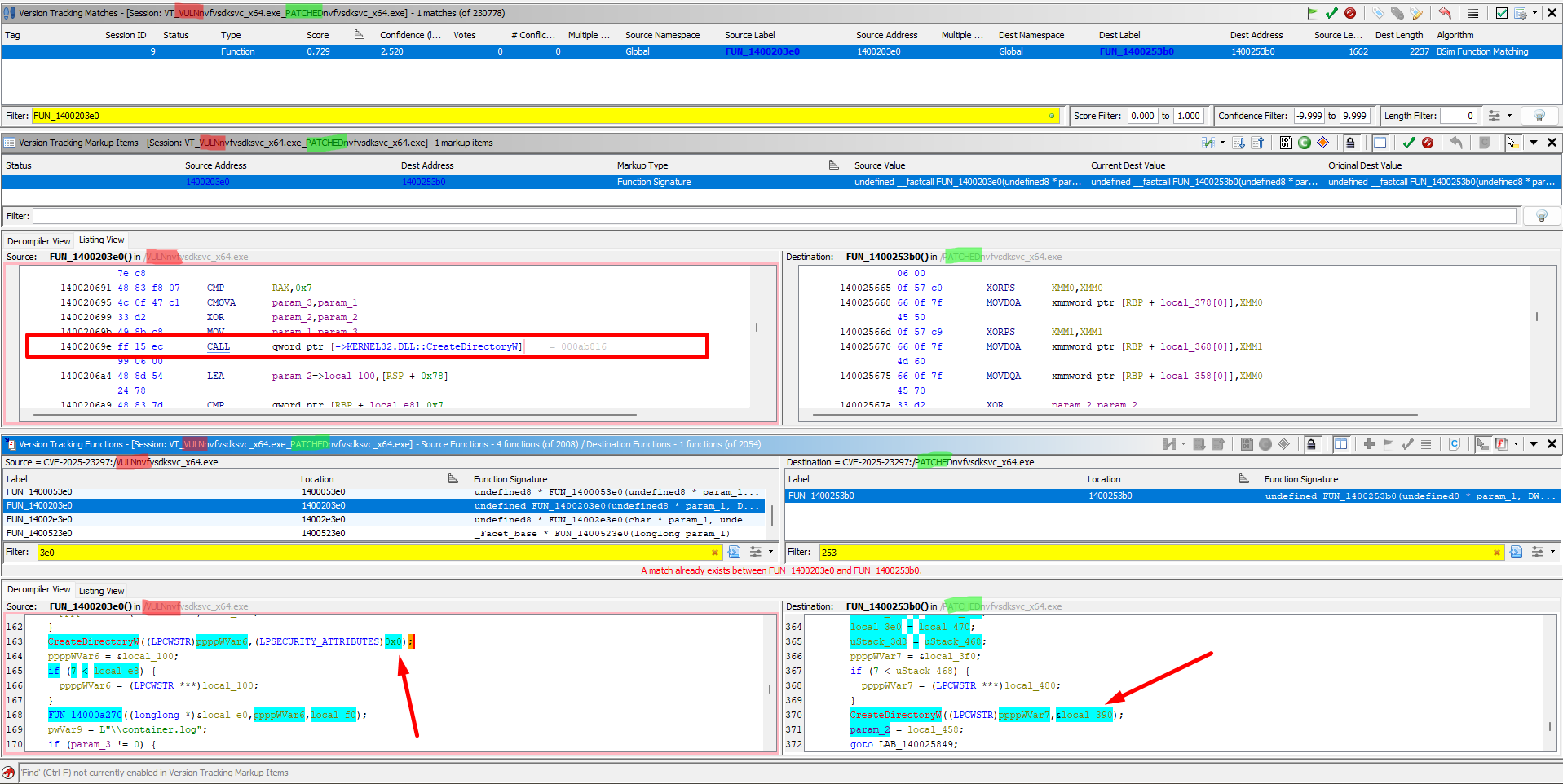Click the blue C document icon in Functions toolbar
Image resolution: width=1563 pixels, height=784 pixels.
(x=1455, y=444)
